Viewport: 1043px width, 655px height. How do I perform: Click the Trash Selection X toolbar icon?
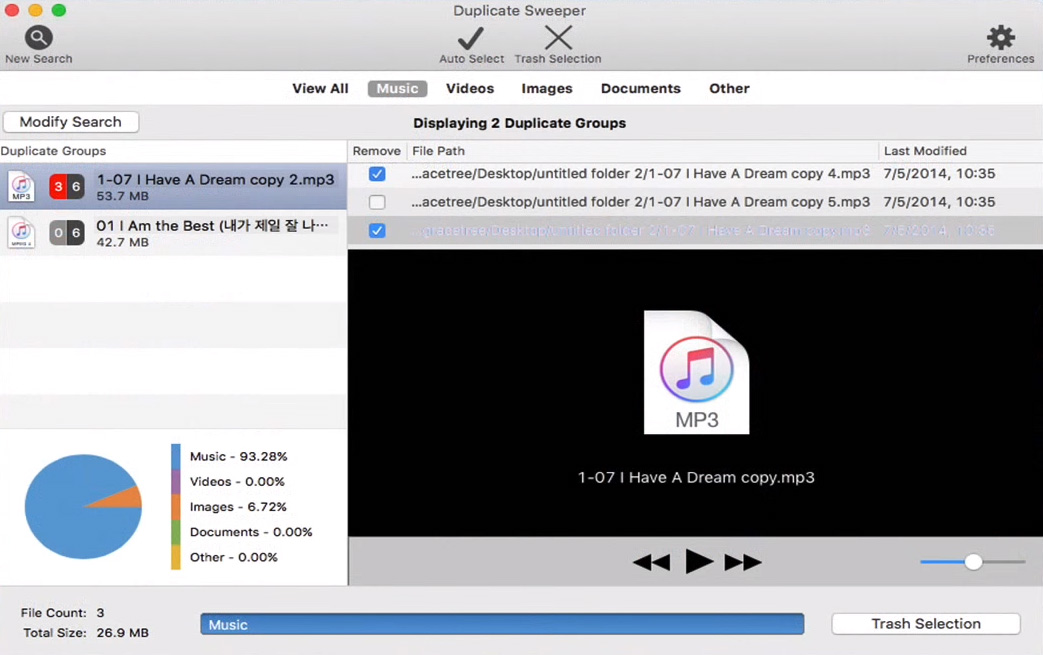click(x=558, y=38)
